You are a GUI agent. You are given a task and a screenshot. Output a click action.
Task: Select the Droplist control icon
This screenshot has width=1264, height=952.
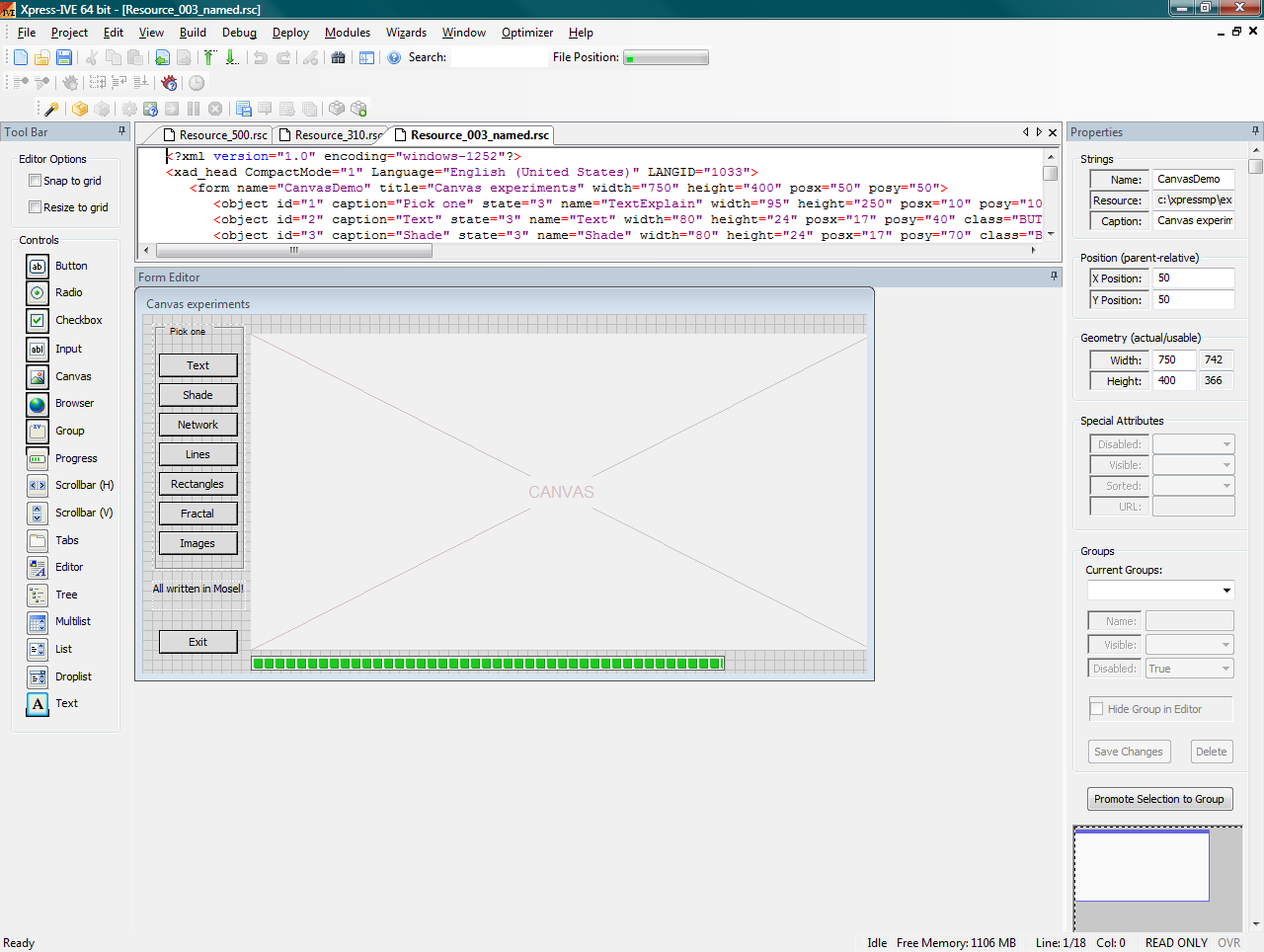click(38, 676)
